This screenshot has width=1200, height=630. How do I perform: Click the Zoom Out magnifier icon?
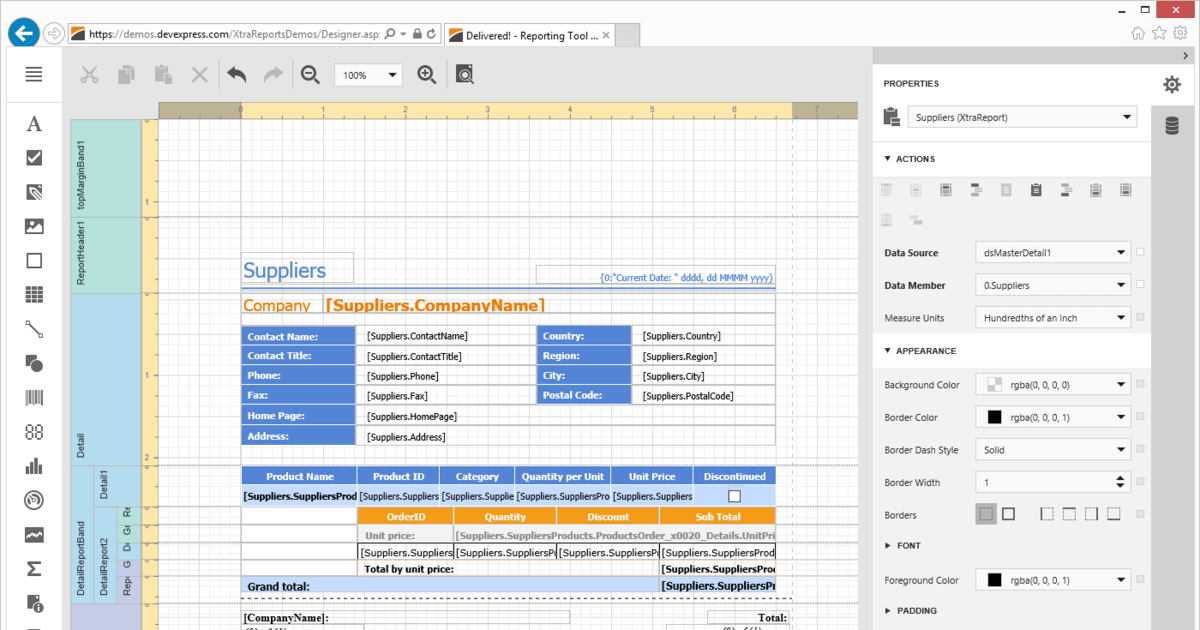point(311,75)
